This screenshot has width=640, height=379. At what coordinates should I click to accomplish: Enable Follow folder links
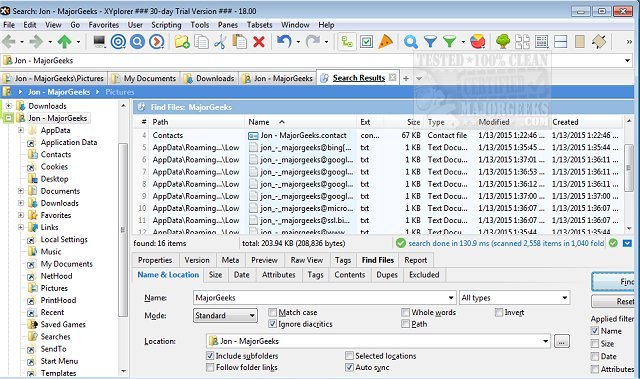(210, 367)
